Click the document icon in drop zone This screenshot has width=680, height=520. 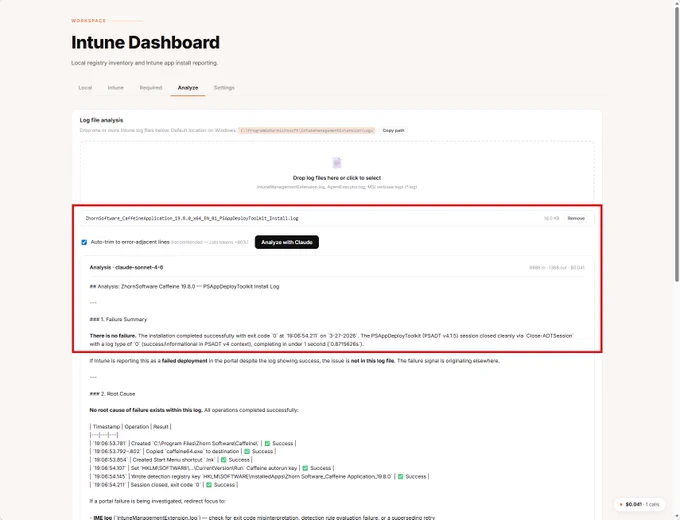click(337, 163)
